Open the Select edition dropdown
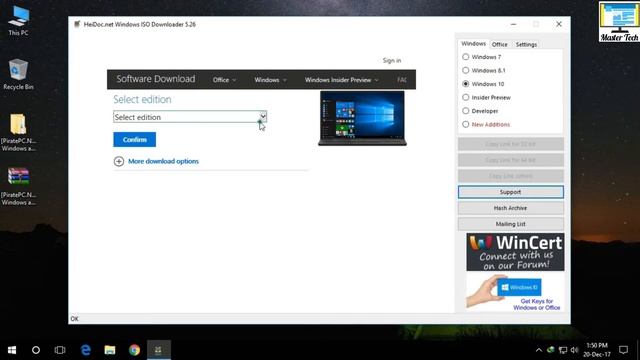This screenshot has width=640, height=360. click(x=190, y=117)
